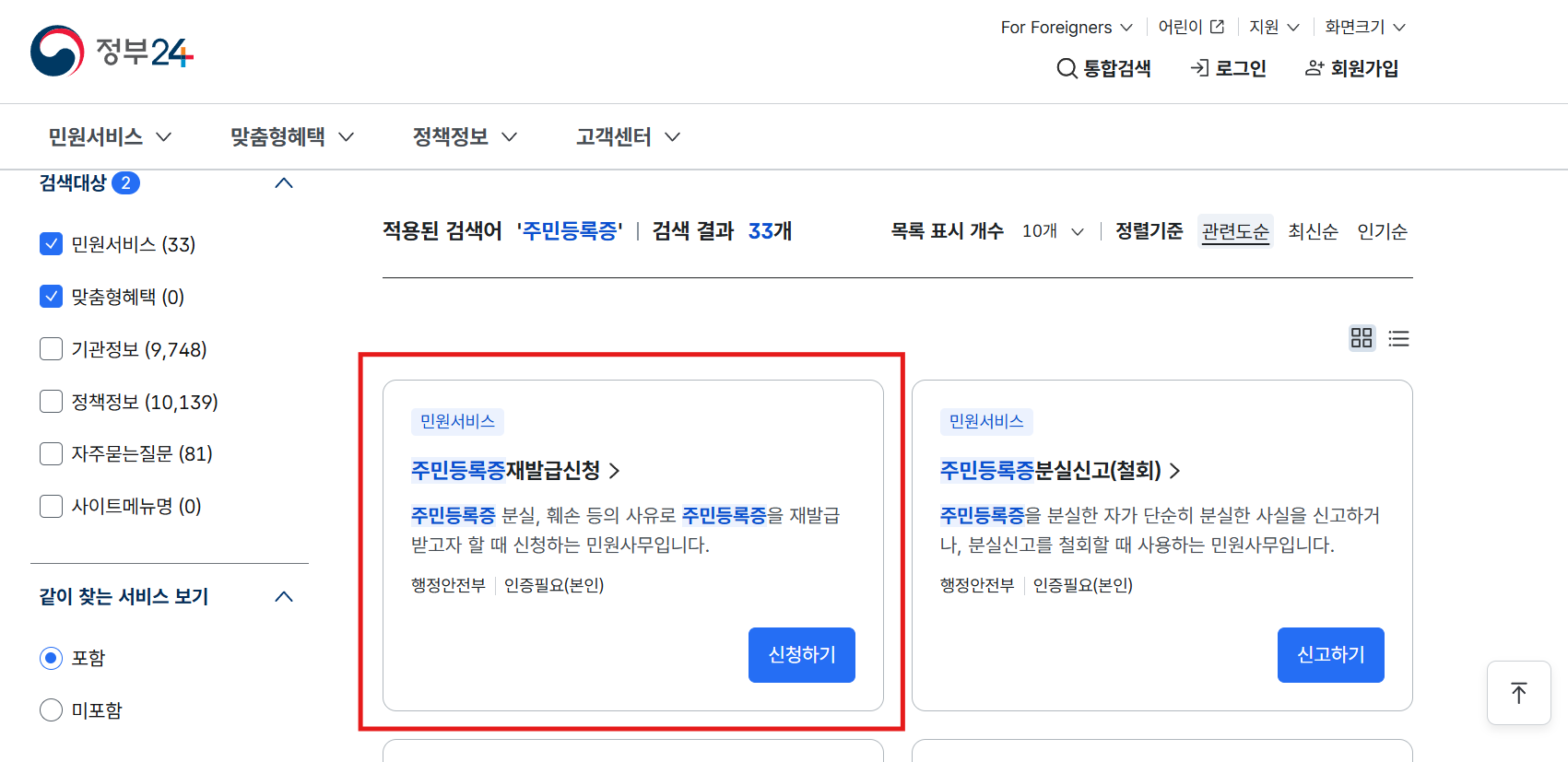Collapse 검색대상 filter section
This screenshot has height=762, width=1568.
click(284, 183)
